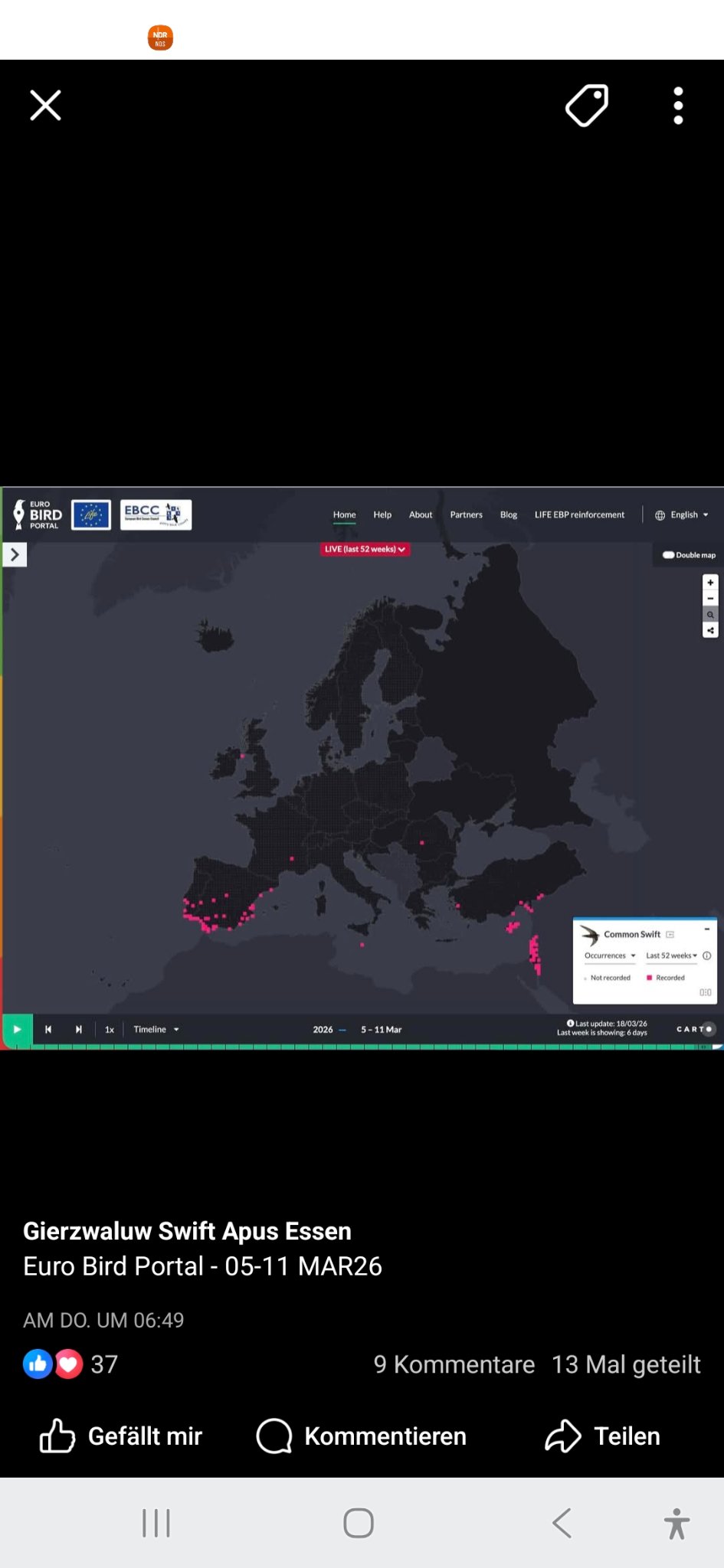Open the 9 Kommentare link

click(x=454, y=1364)
